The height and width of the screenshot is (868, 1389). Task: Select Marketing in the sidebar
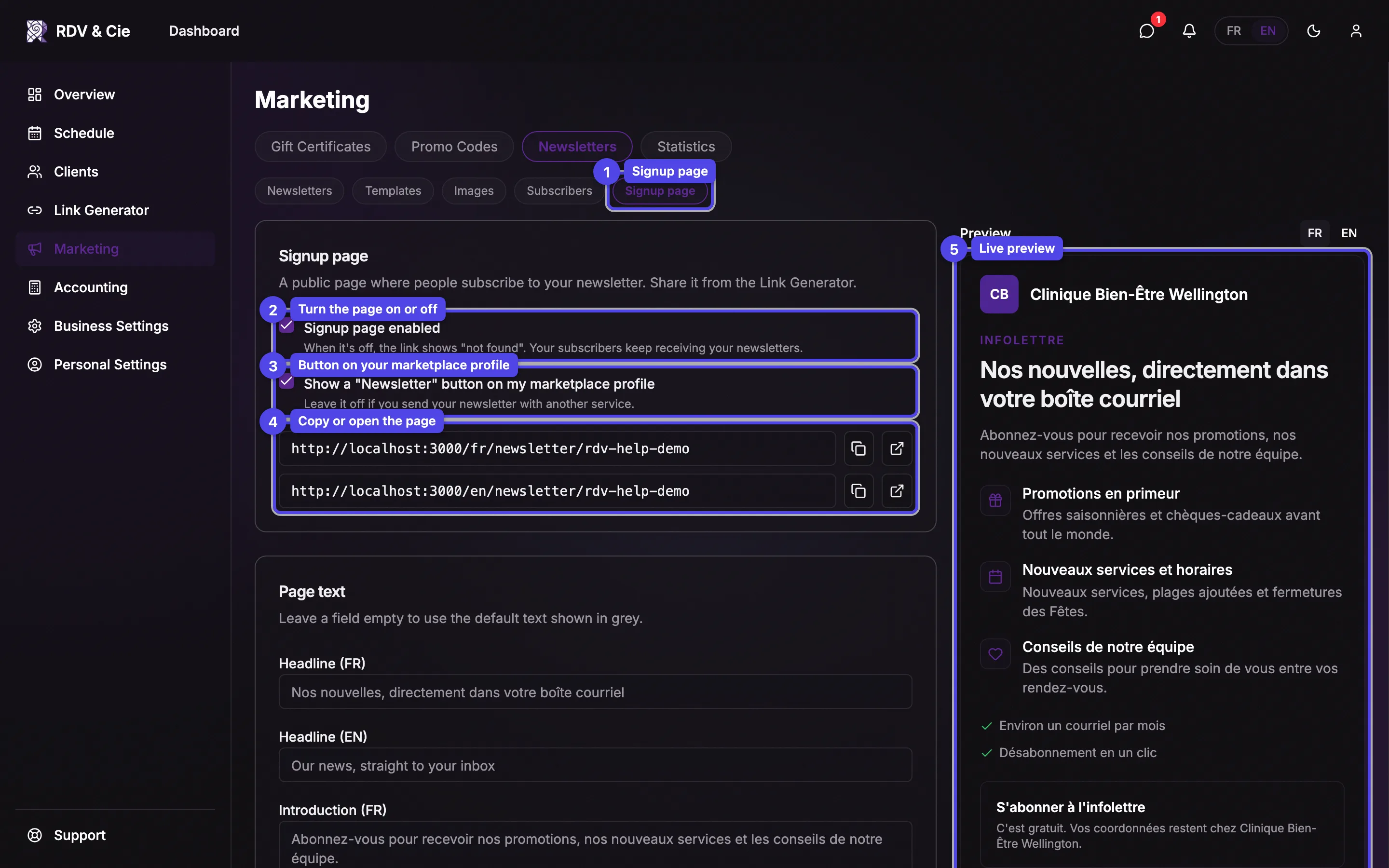[x=115, y=249]
